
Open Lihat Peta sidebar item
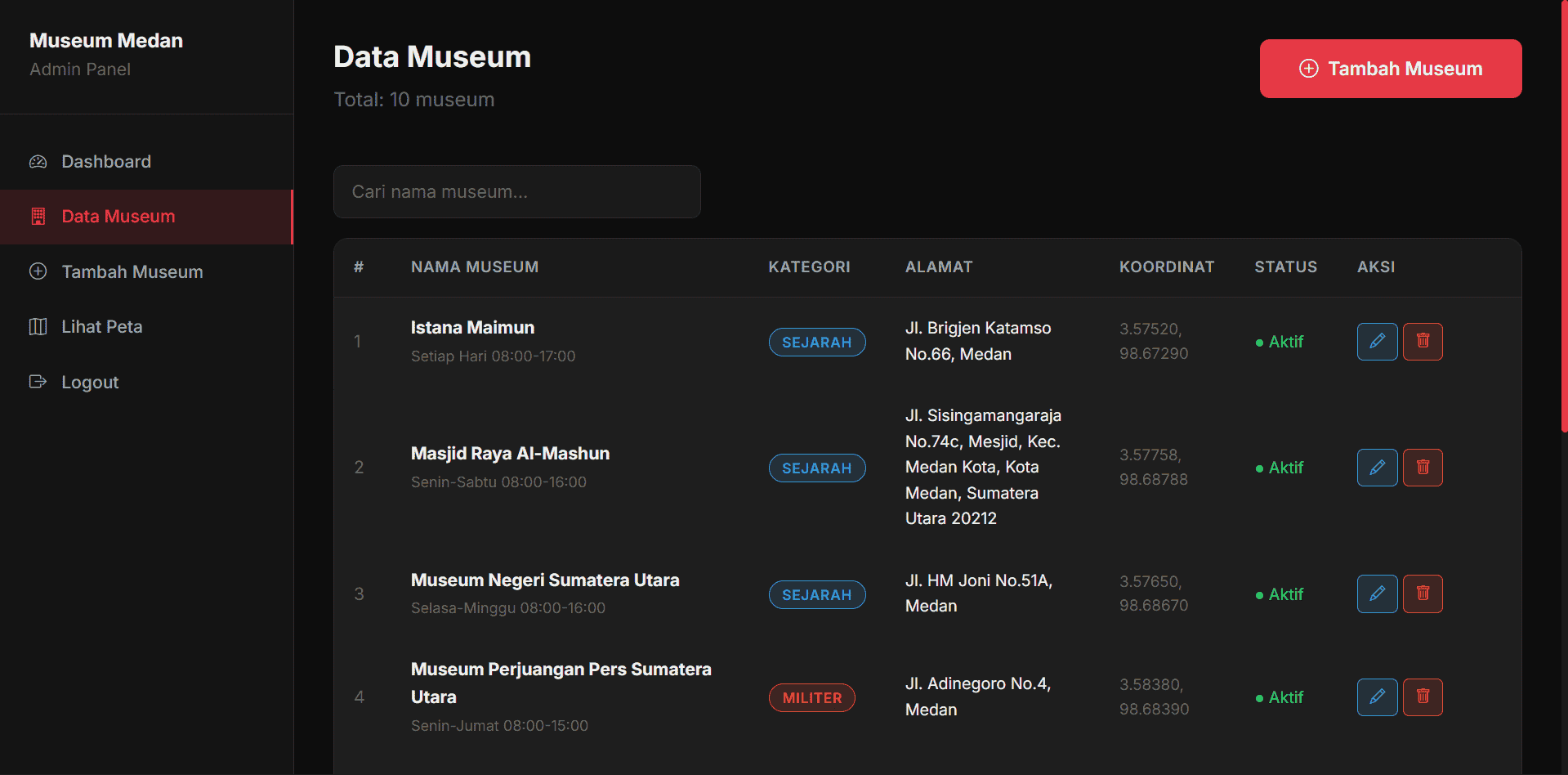pos(146,327)
